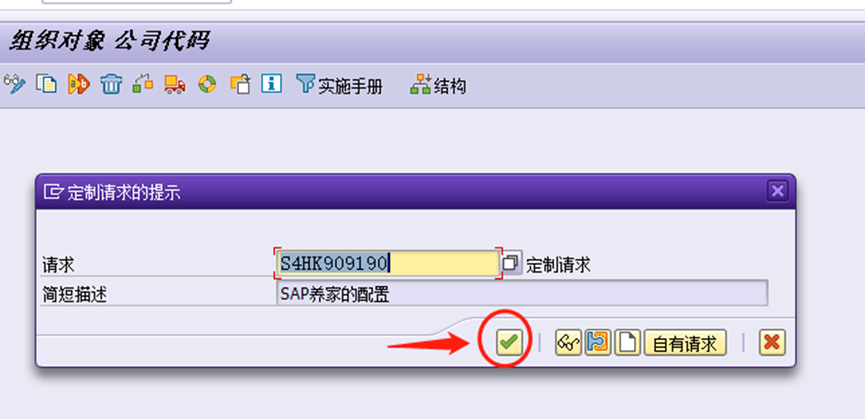Image resolution: width=865 pixels, height=419 pixels.
Task: Click the blue-orange stamp icon in dialog
Action: click(x=598, y=343)
